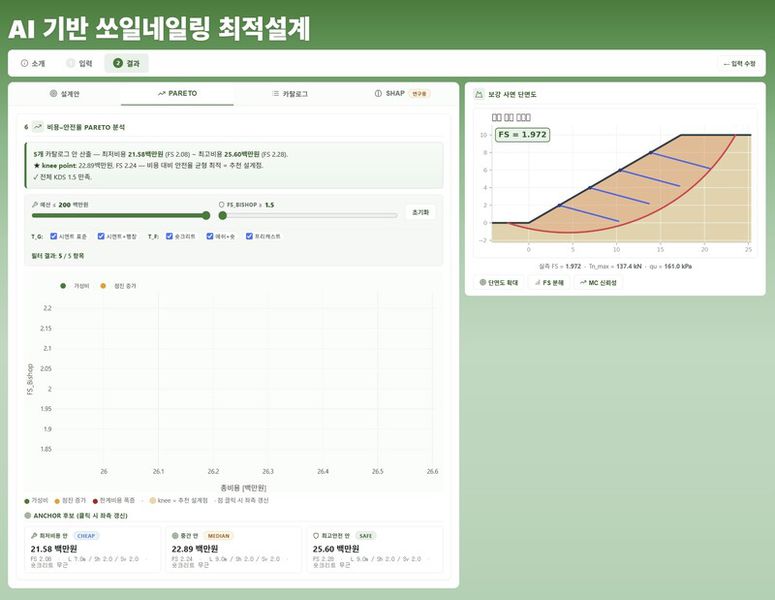
Task: Select the 최고안전 안 SAFE card
Action: [375, 550]
